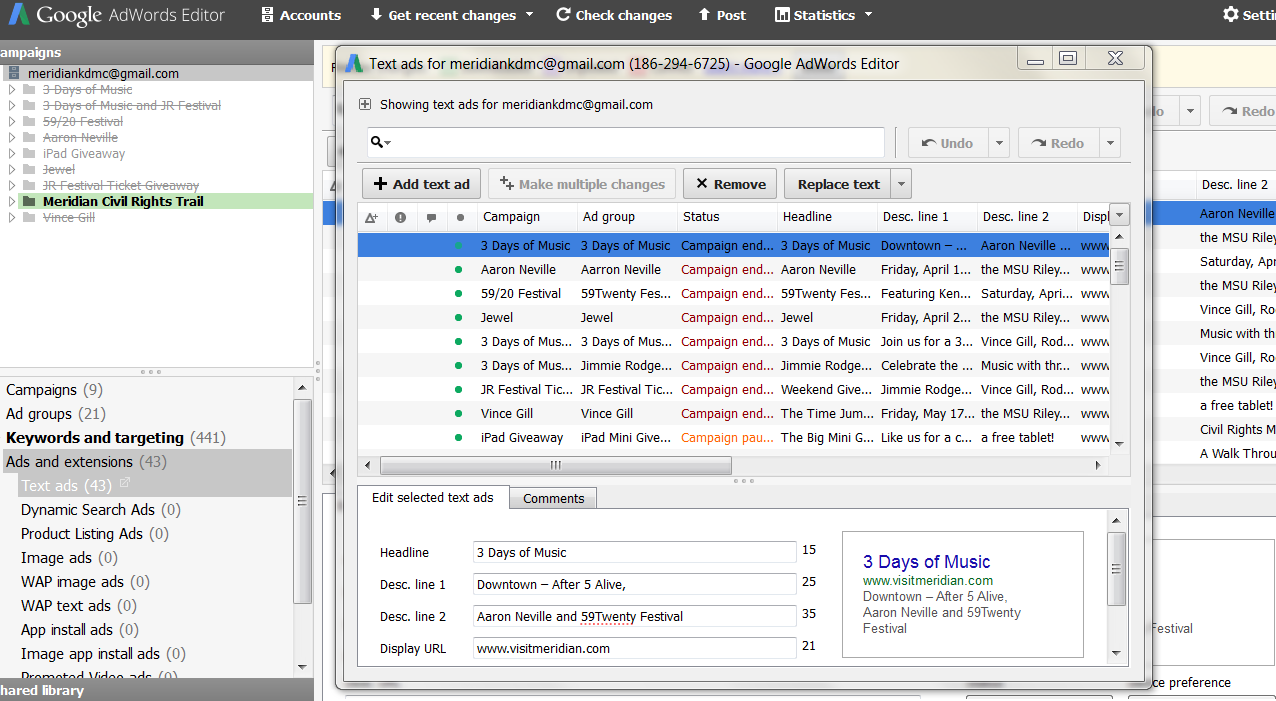Open Get recent changes dropdown arrow

pyautogui.click(x=530, y=15)
